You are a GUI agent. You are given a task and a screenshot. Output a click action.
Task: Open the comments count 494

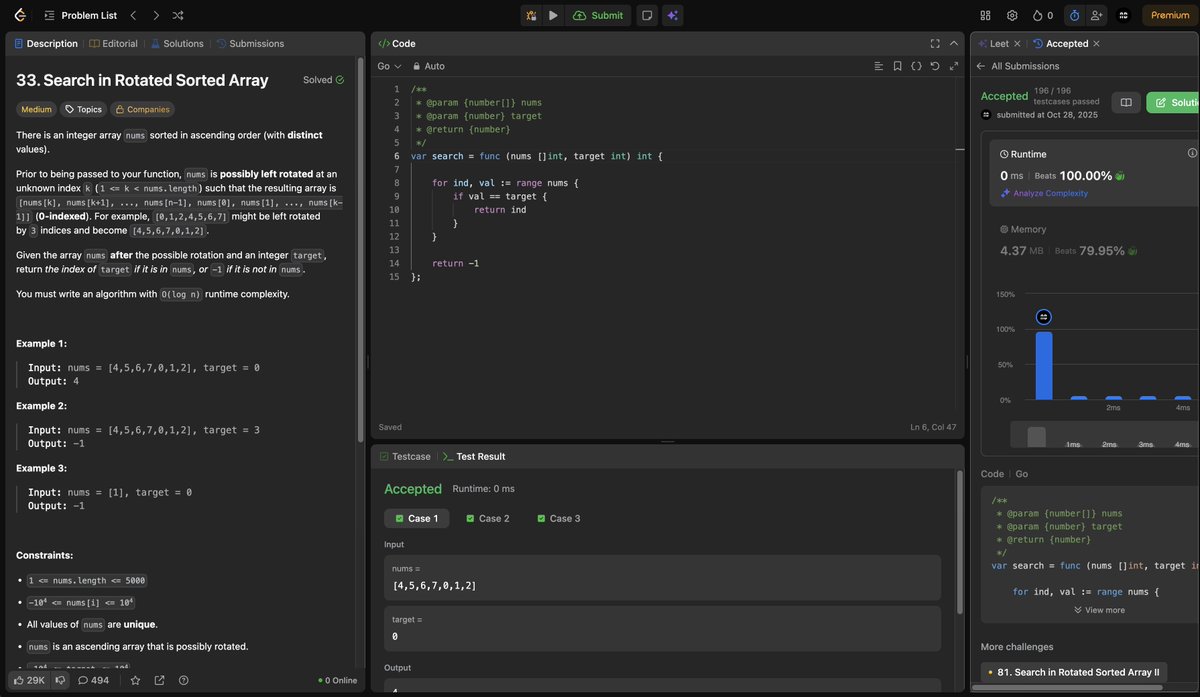(93, 680)
